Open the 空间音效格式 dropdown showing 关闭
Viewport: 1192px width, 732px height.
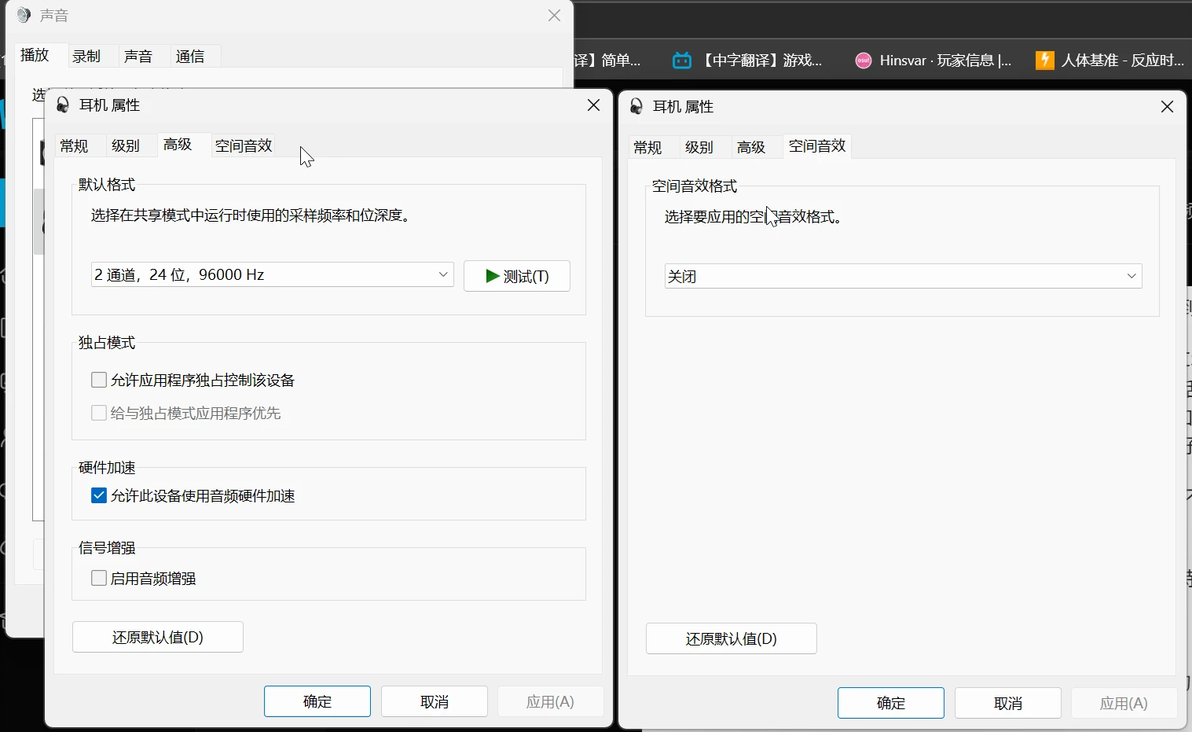(903, 276)
